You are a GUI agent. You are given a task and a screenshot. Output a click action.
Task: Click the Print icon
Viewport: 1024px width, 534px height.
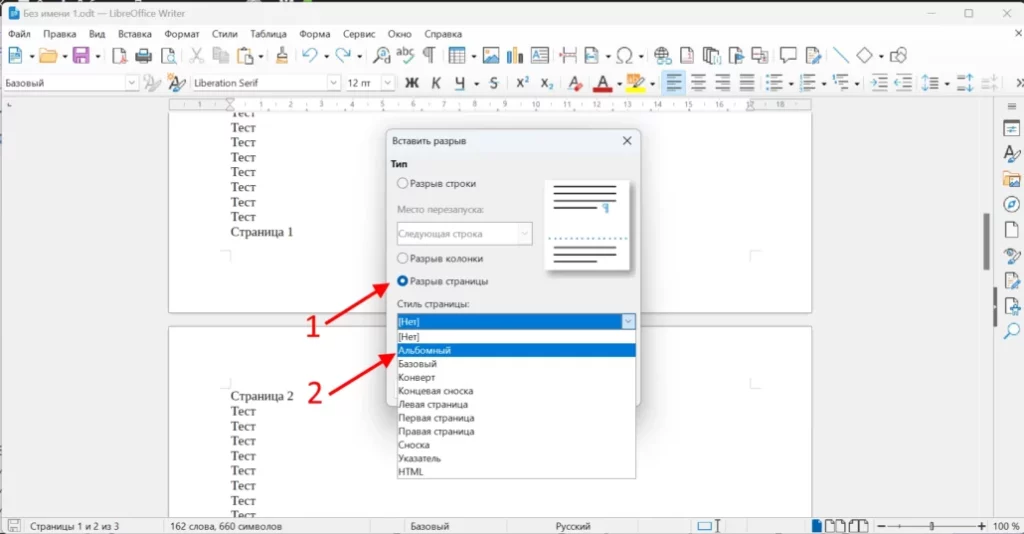(144, 56)
